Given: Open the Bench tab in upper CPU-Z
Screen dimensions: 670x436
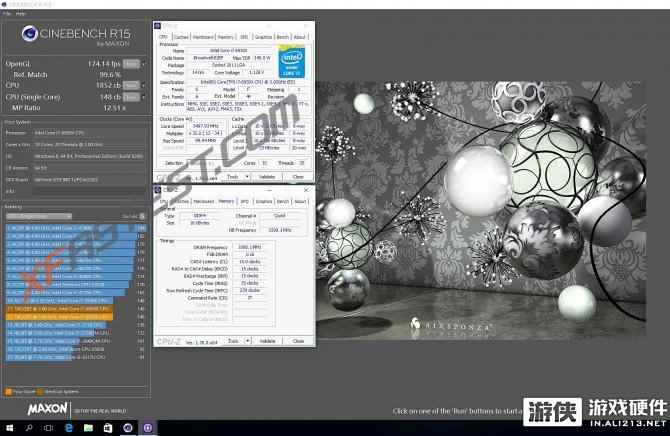Looking at the screenshot, I should [282, 37].
